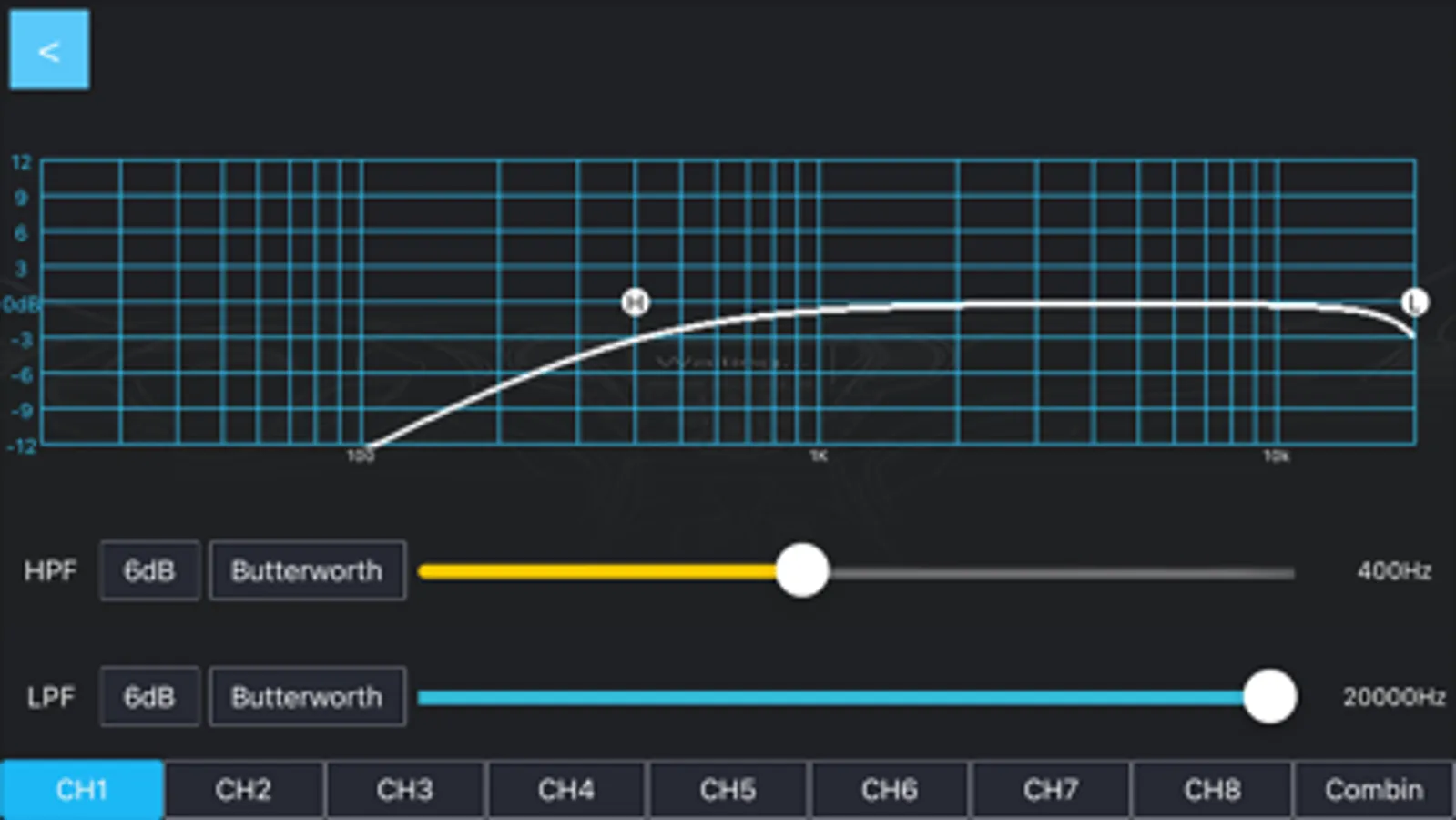
Task: Go back using the arrow button
Action: (x=49, y=50)
